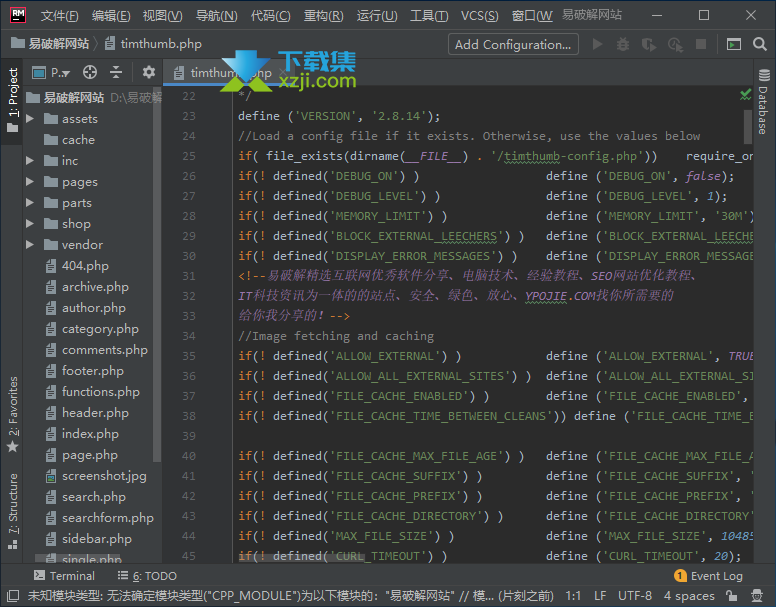Image resolution: width=776 pixels, height=607 pixels.
Task: Click status bar module type warning message
Action: click(290, 596)
